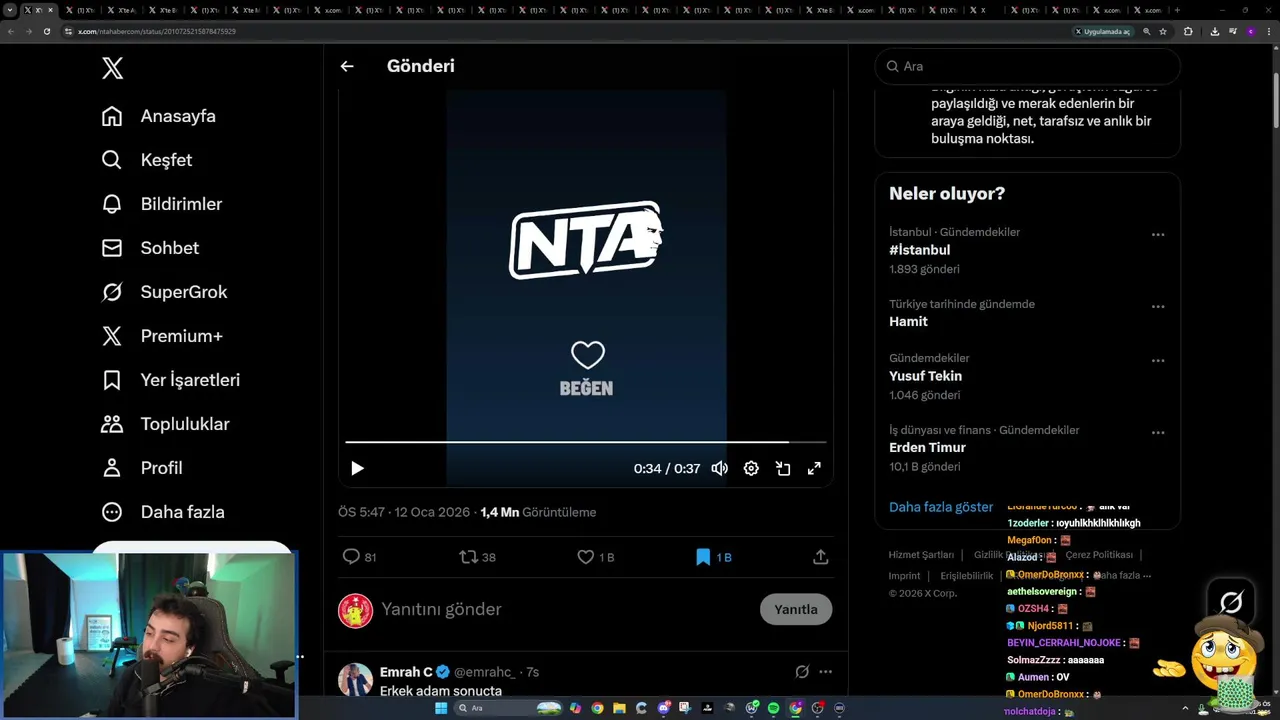Screen dimensions: 1280x720
Task: Open replies via comment icon showing 81
Action: [360, 557]
